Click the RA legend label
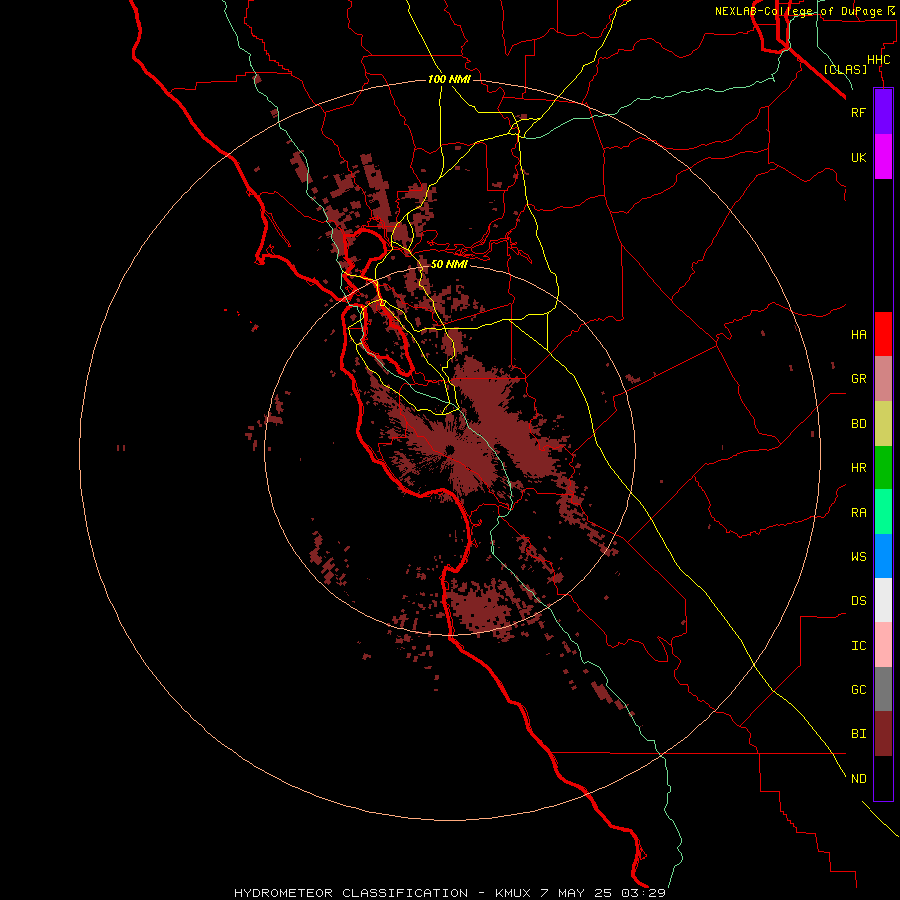 [858, 513]
